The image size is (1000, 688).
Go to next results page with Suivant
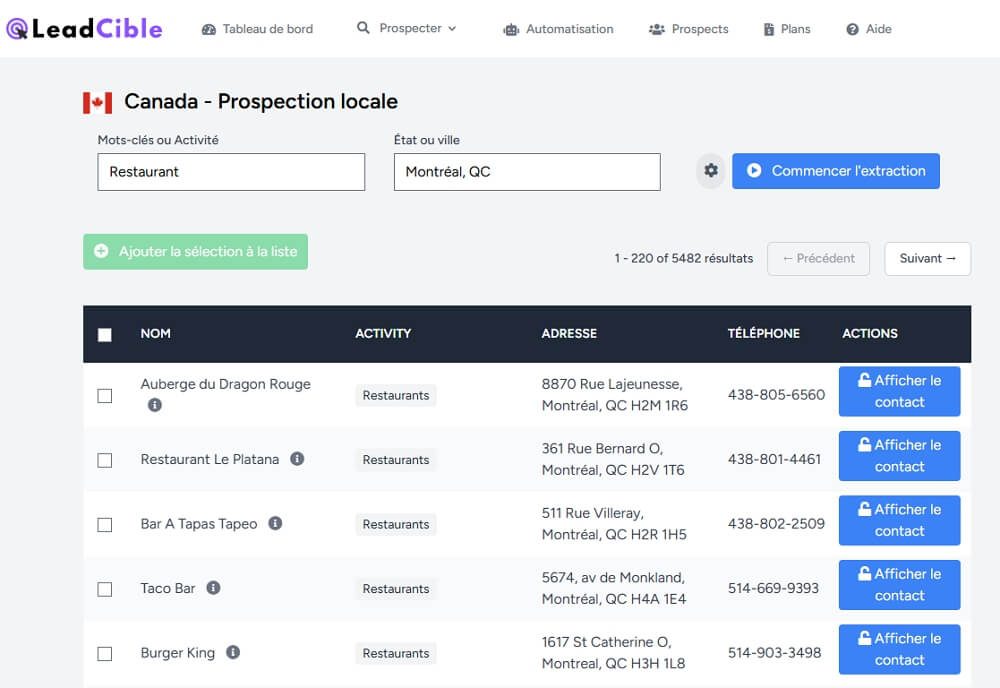click(927, 258)
